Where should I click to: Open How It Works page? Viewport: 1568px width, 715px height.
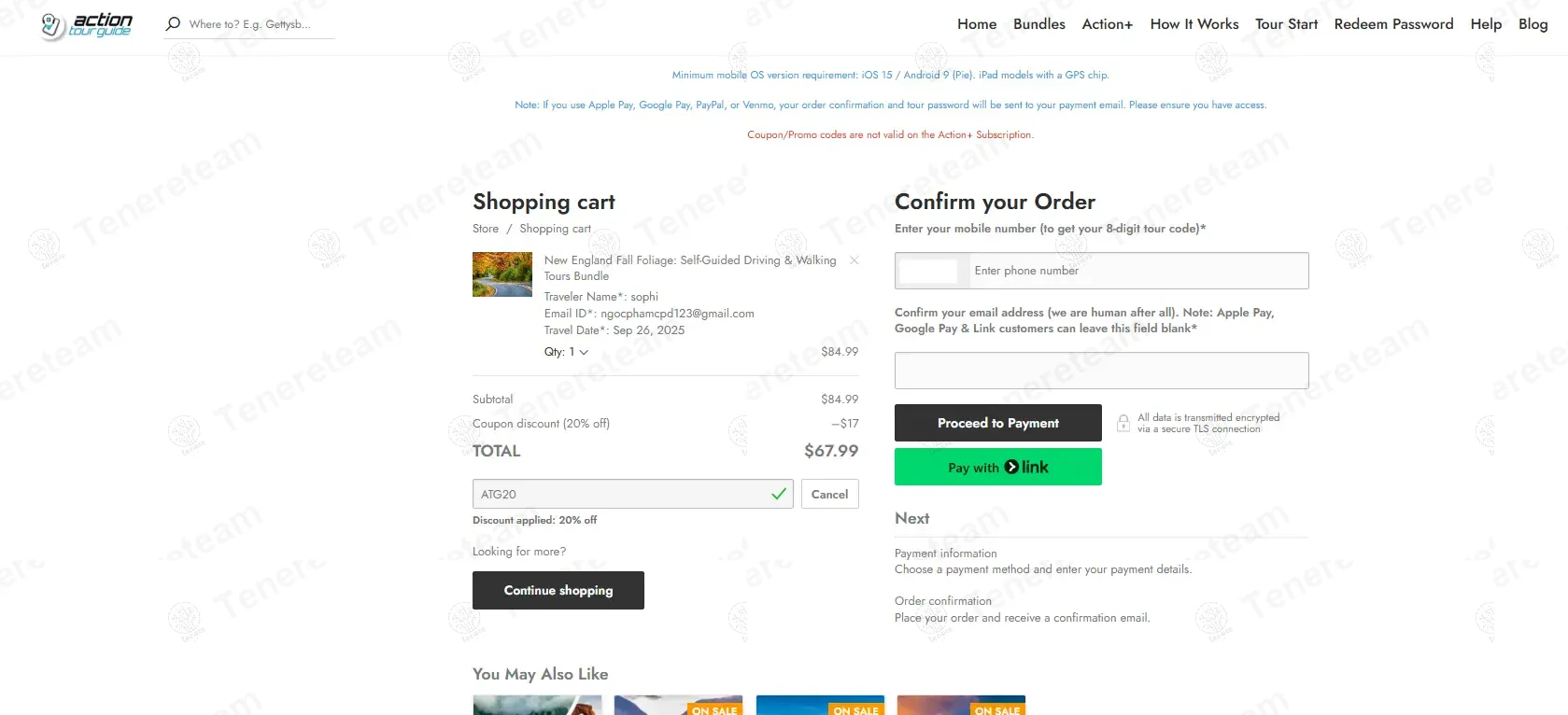click(x=1194, y=24)
